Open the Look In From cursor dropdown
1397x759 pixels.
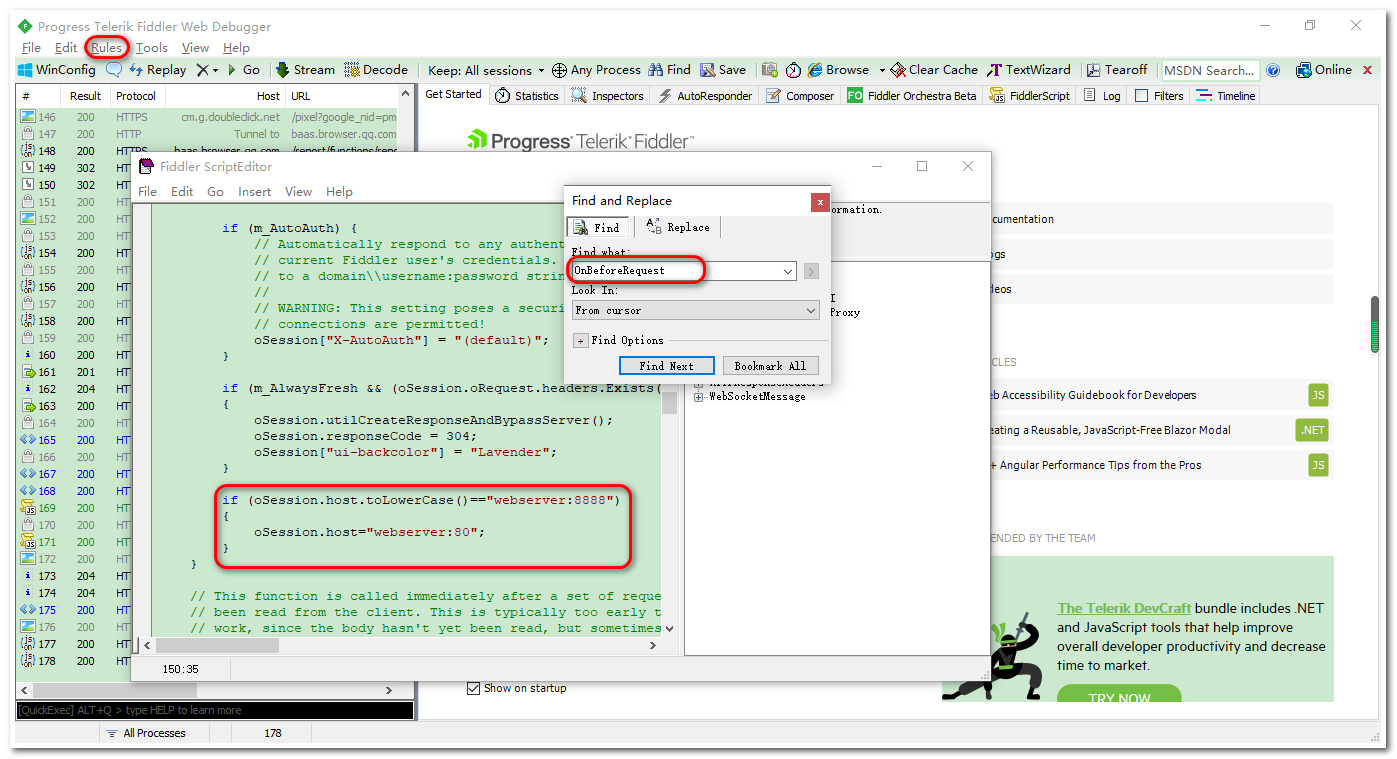click(695, 311)
